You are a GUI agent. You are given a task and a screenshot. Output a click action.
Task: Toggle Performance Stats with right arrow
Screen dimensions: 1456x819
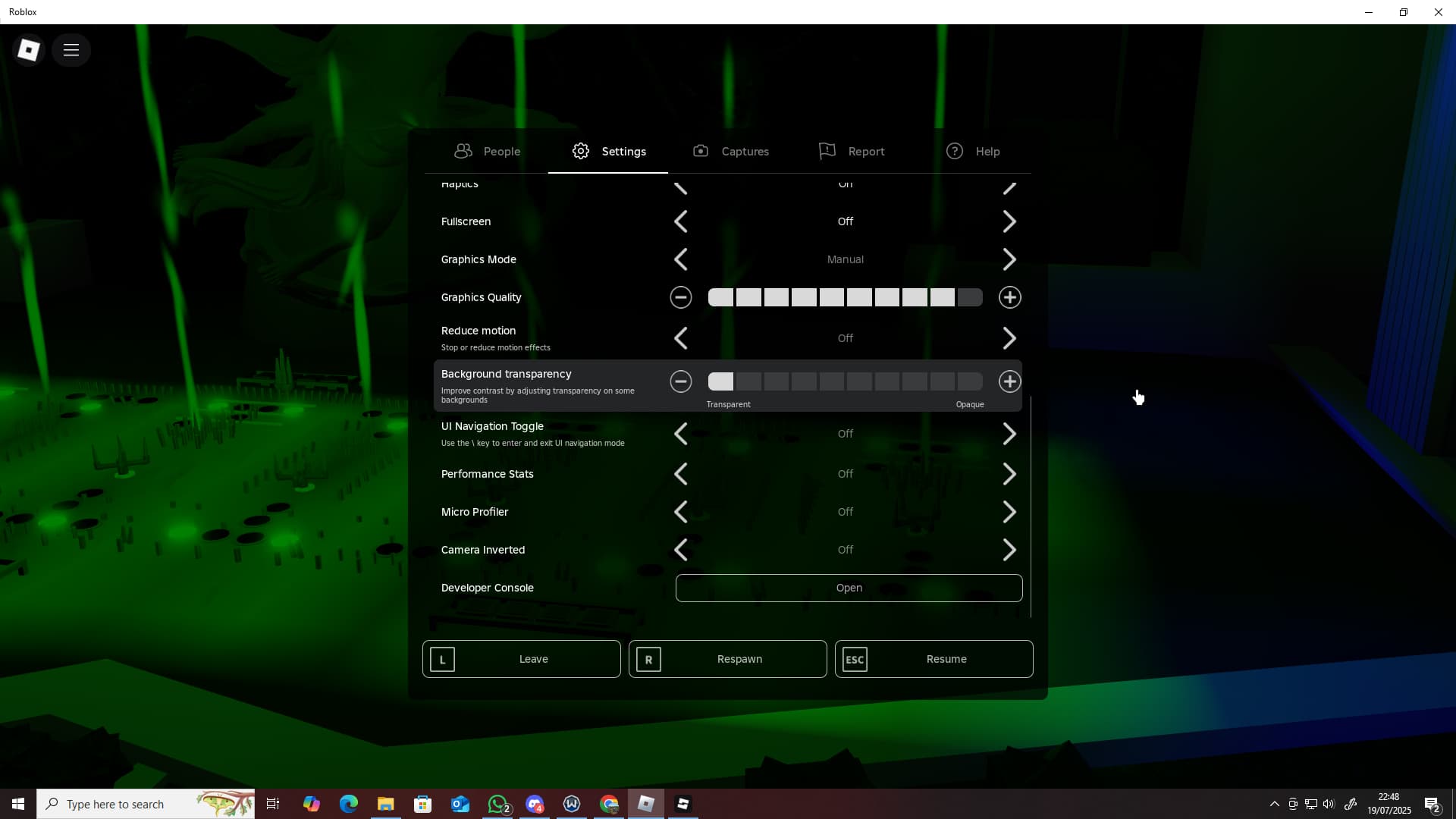click(x=1009, y=474)
